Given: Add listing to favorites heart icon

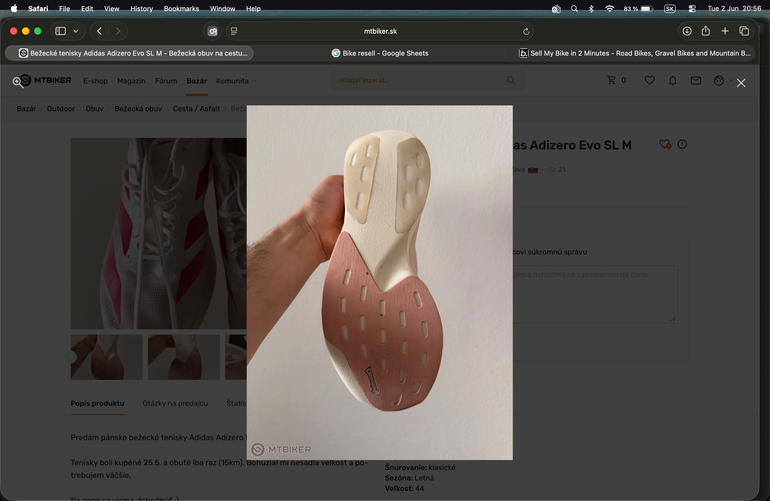Looking at the screenshot, I should (665, 144).
